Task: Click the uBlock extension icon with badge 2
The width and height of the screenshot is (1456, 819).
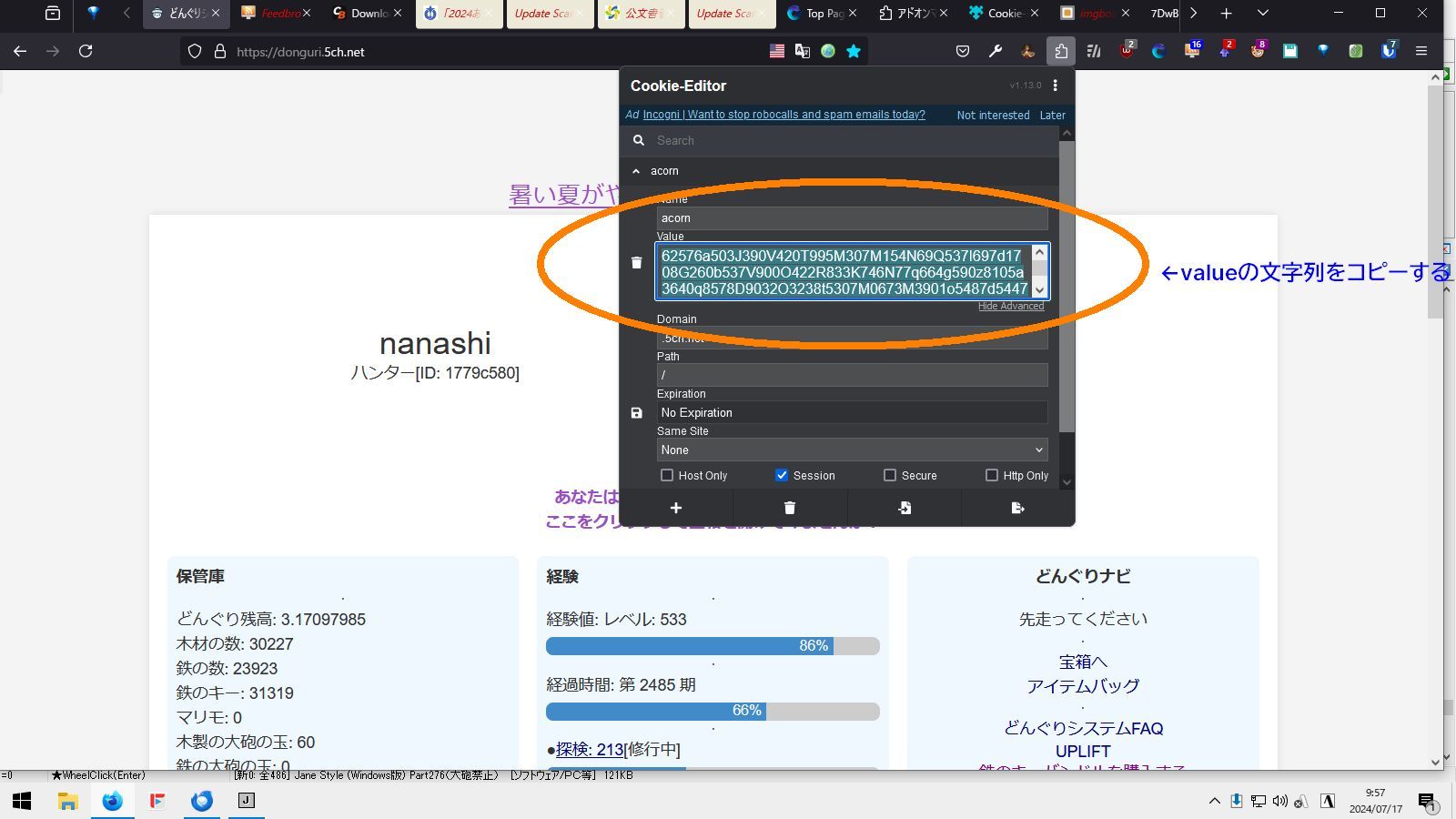Action: point(1127,52)
